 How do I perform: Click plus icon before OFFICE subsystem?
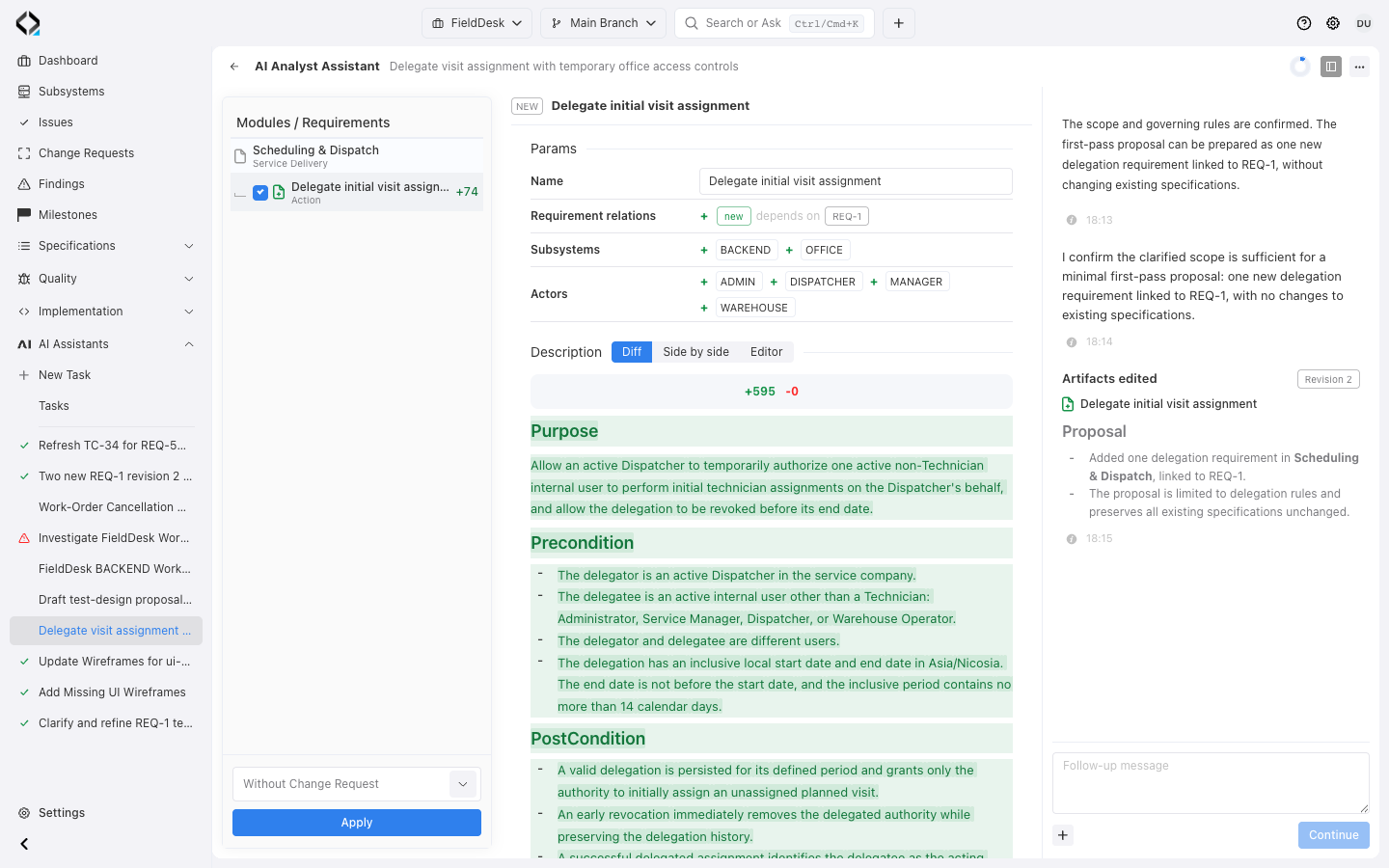(x=789, y=250)
